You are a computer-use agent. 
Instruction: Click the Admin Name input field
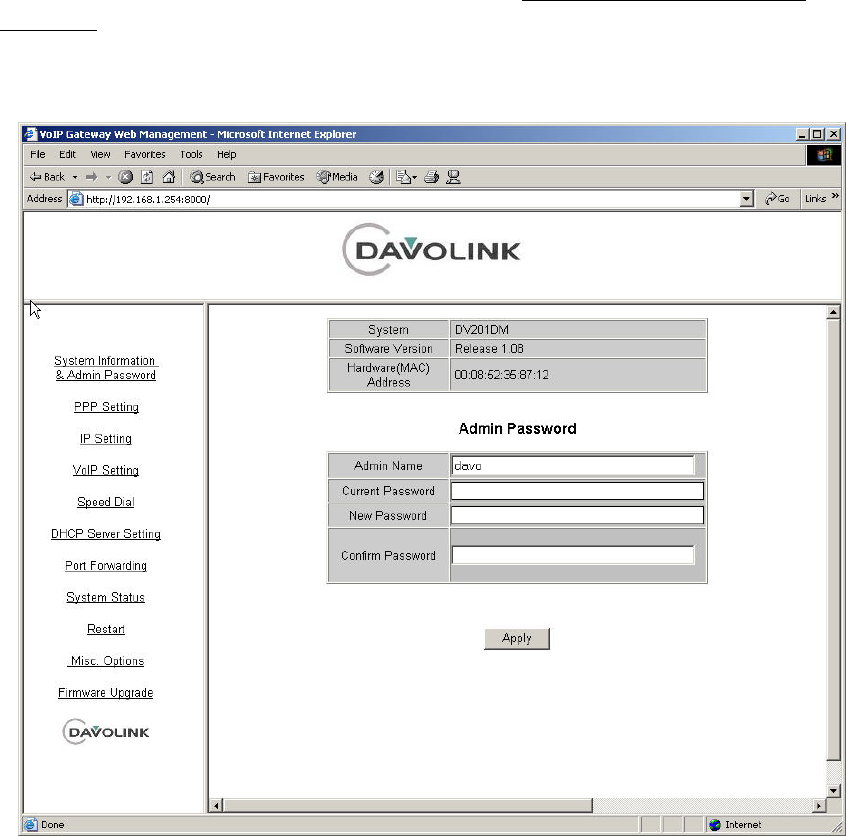coord(573,465)
